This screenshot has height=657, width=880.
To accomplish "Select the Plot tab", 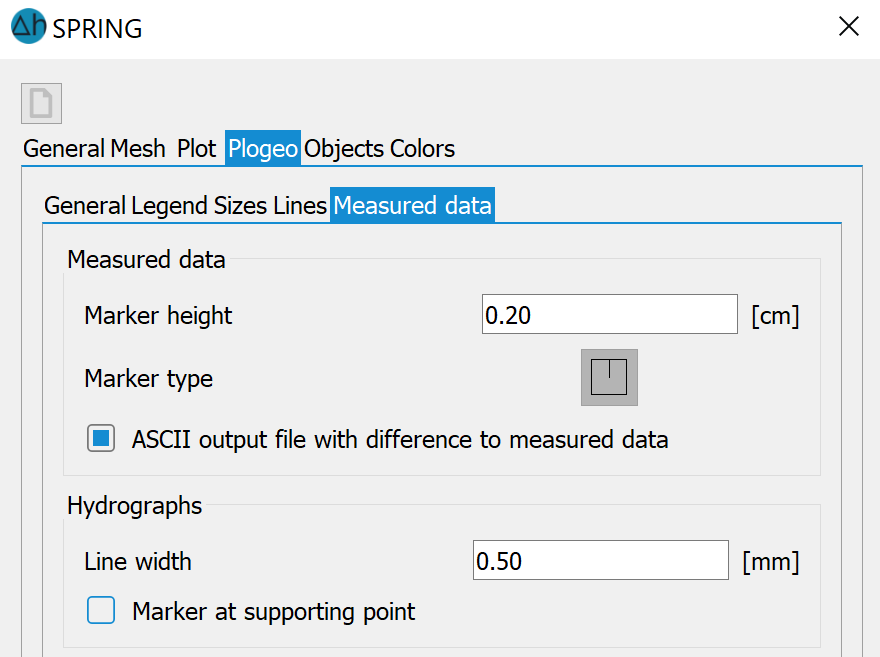I will click(196, 149).
